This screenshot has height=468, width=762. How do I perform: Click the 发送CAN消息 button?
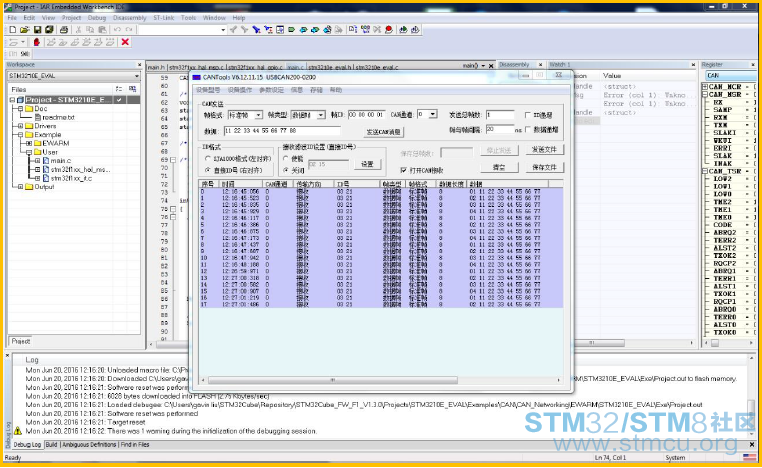click(x=383, y=132)
